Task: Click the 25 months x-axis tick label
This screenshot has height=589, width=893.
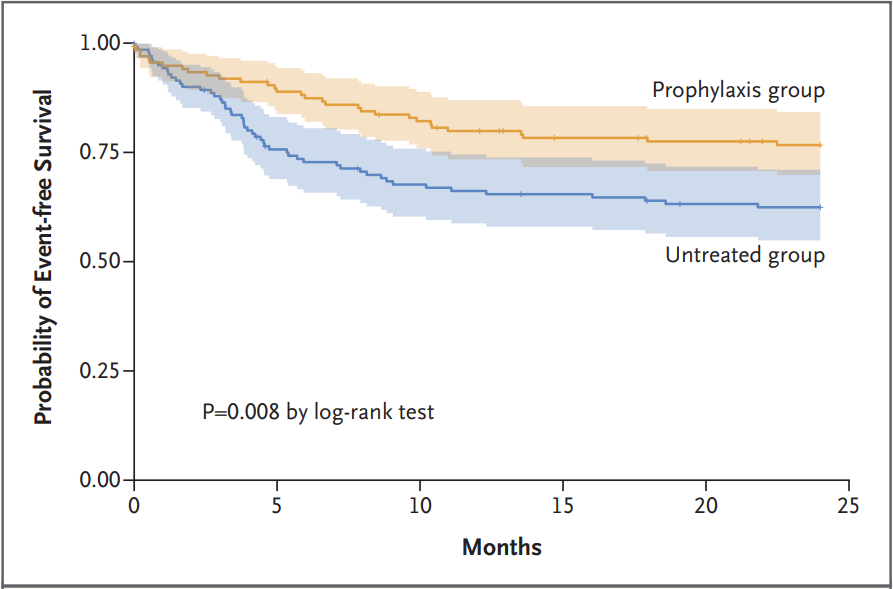Action: 849,504
